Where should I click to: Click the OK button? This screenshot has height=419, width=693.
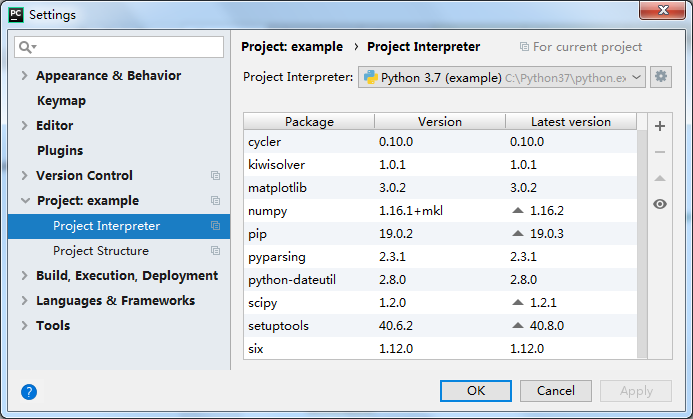tap(476, 391)
